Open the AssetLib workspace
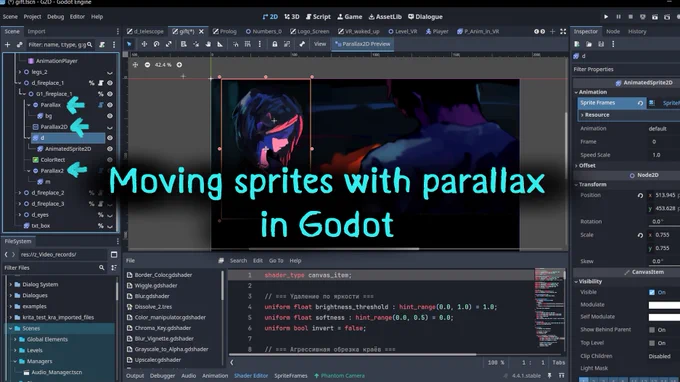This screenshot has height=382, width=680. pos(385,16)
